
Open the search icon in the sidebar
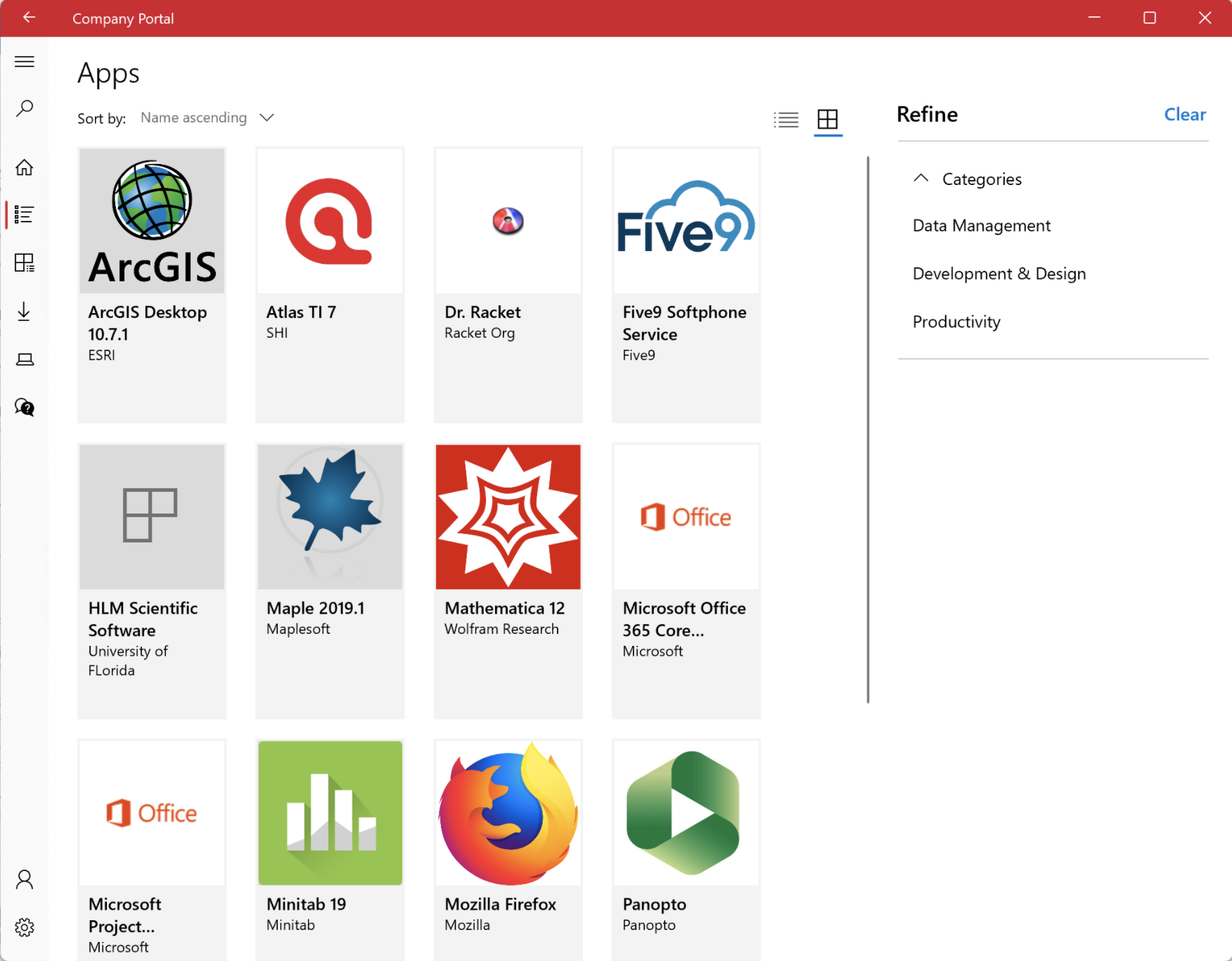pos(25,108)
